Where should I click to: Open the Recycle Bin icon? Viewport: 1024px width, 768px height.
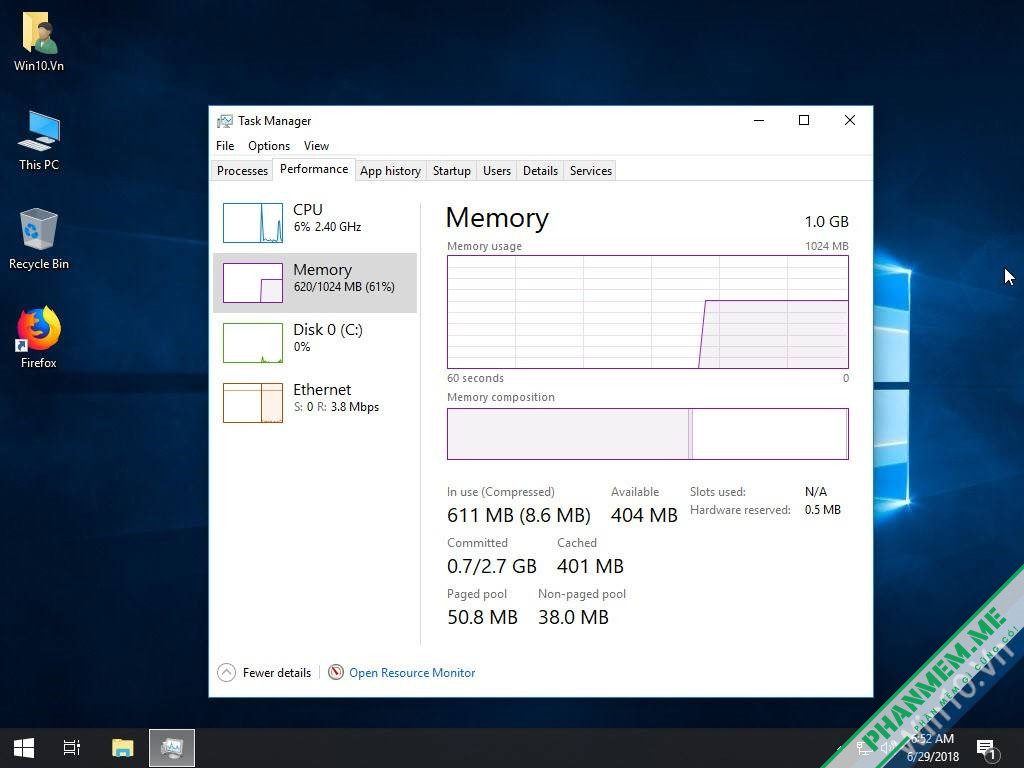point(39,239)
